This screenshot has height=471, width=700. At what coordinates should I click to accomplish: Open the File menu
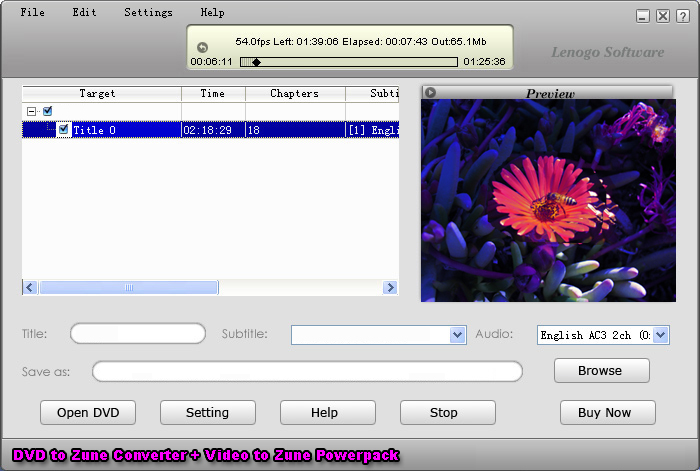(x=32, y=13)
